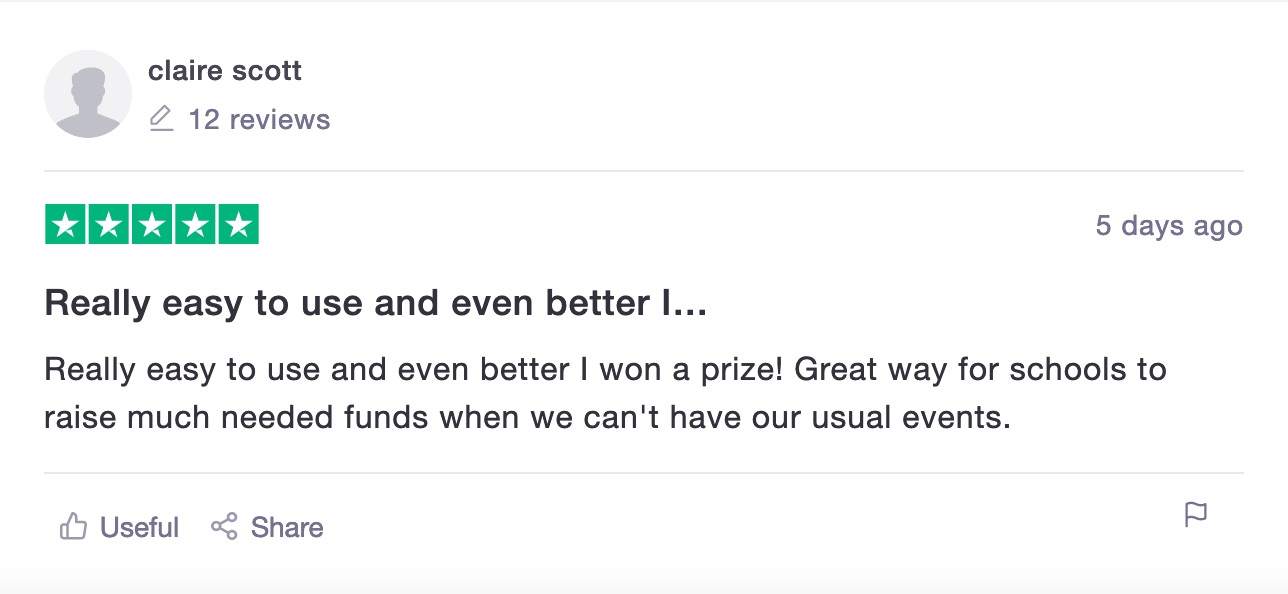1288x594 pixels.
Task: Open the claire scott reviewer name
Action: point(225,71)
